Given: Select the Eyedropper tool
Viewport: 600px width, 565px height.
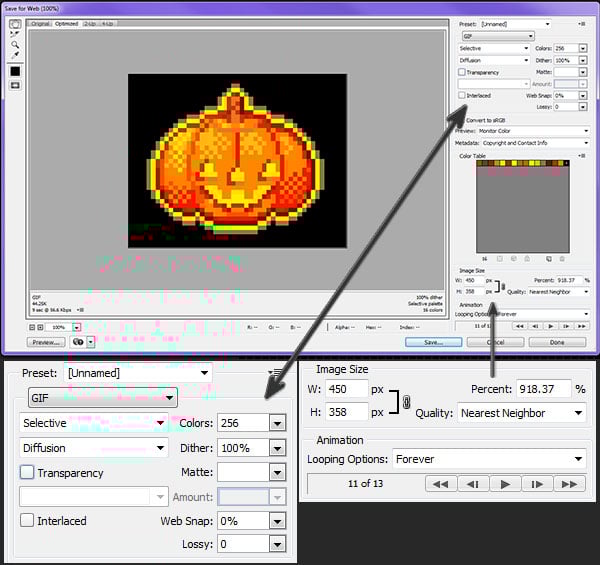Looking at the screenshot, I should click(x=15, y=56).
